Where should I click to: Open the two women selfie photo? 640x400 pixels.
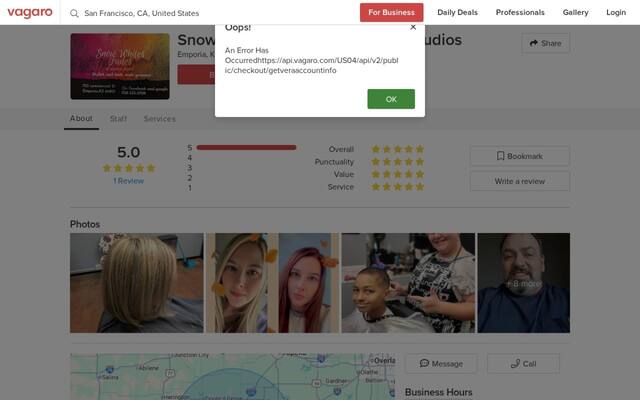273,283
